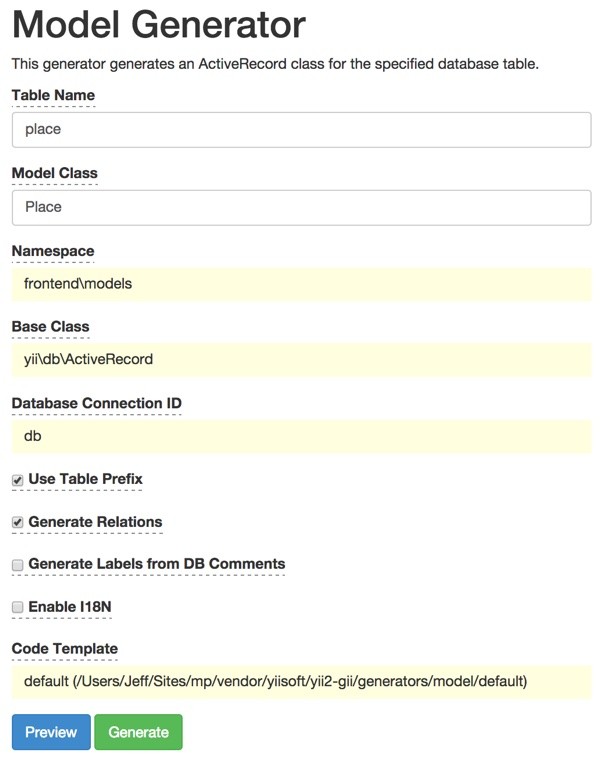
Task: Click the Table Name input field
Action: [301, 130]
